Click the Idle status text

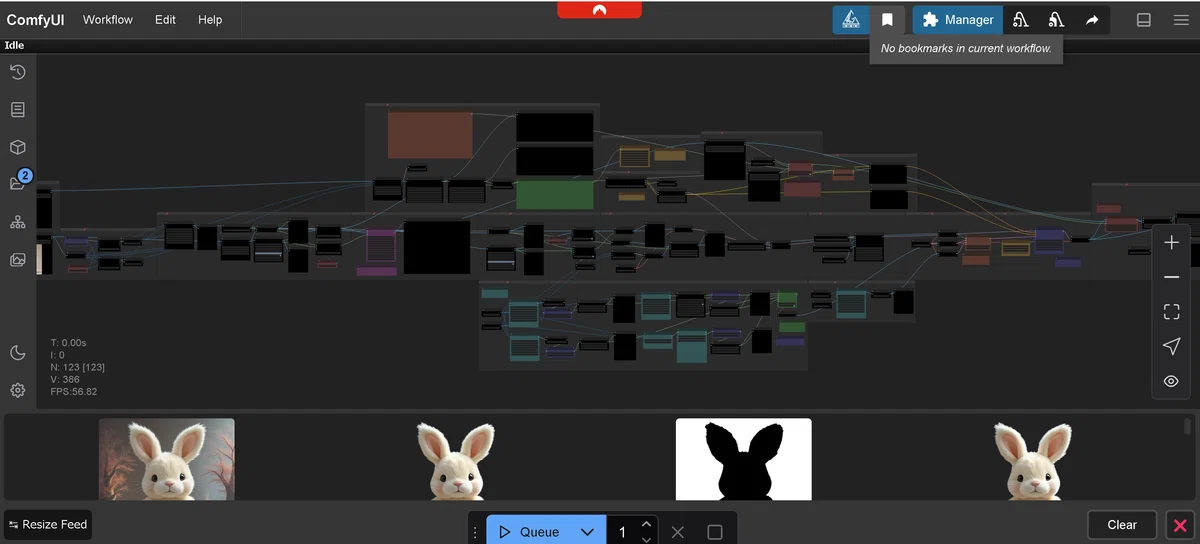(x=14, y=45)
